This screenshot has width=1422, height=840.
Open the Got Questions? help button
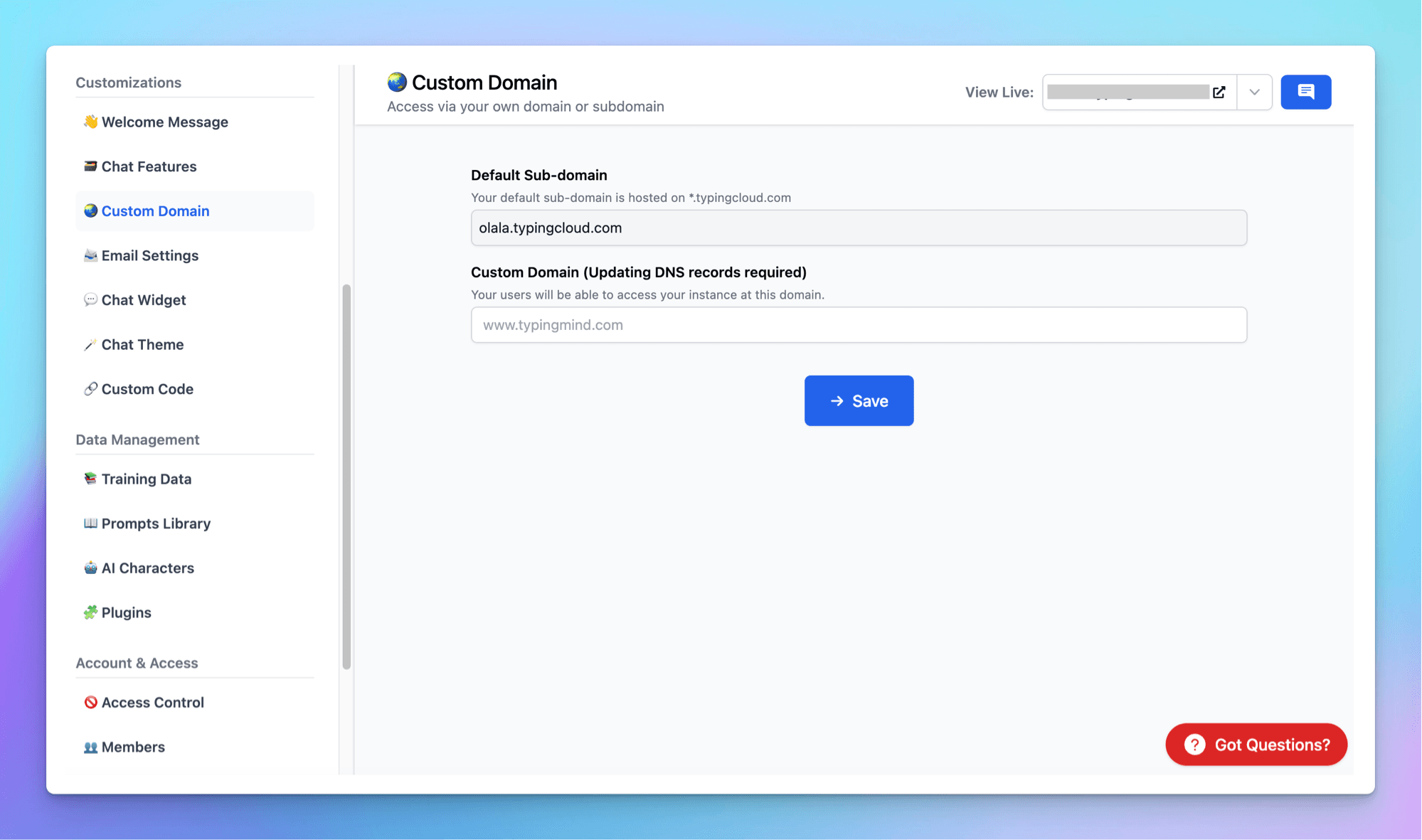coord(1256,745)
